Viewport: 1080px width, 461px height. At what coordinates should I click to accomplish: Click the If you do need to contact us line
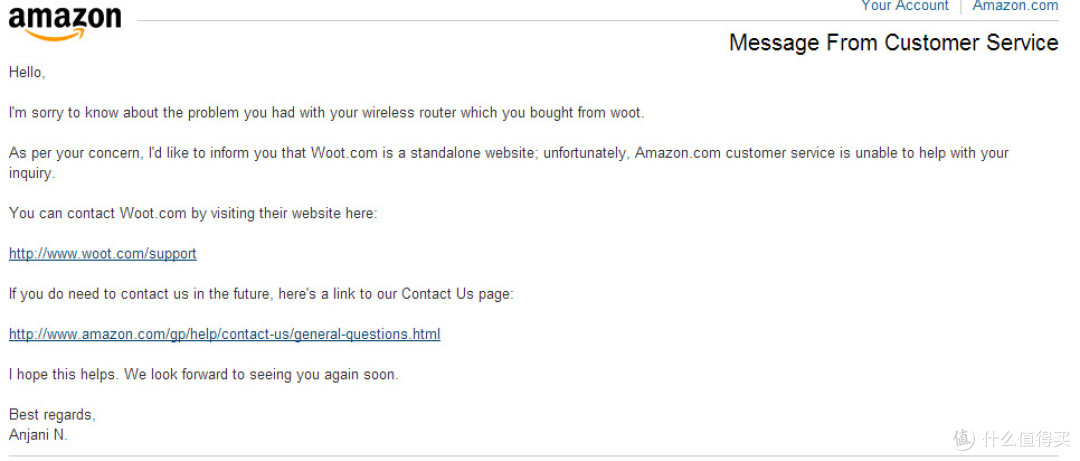tap(262, 294)
